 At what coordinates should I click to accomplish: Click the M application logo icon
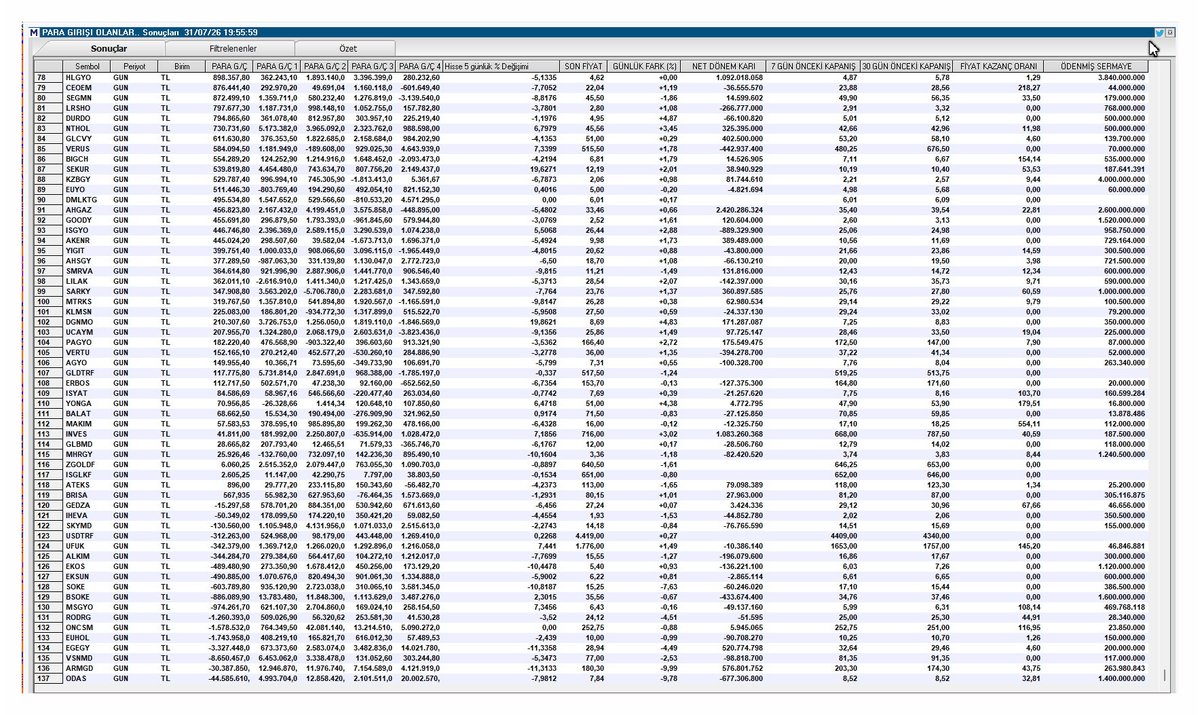pos(36,33)
